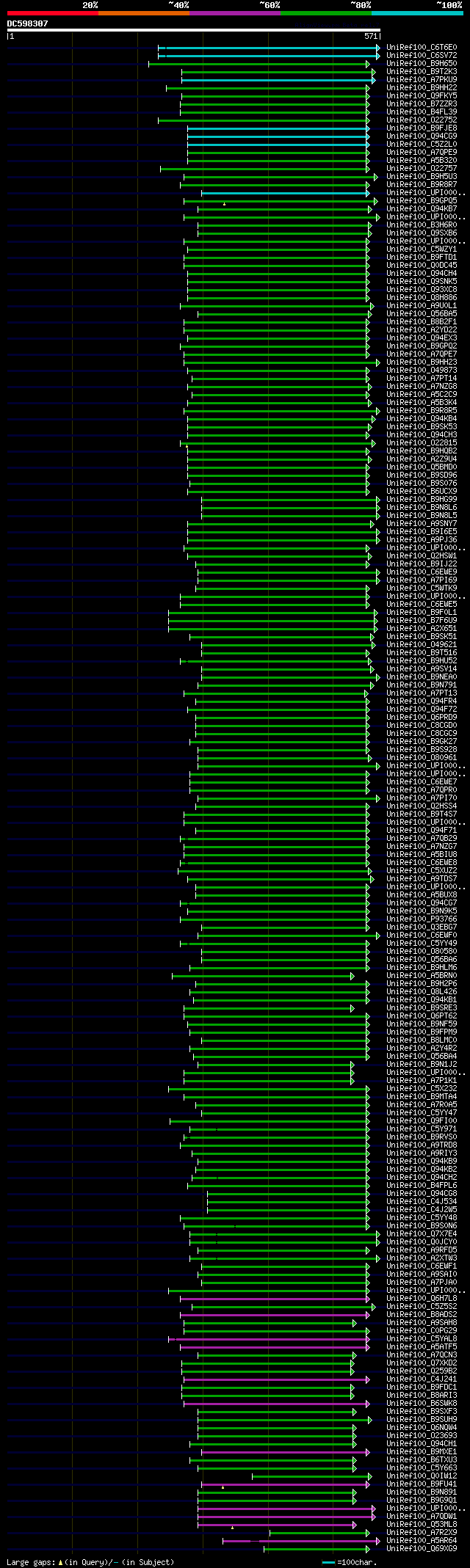Click hit label UniRef100_A5BRN0
The width and height of the screenshot is (470, 1568).
point(422,976)
